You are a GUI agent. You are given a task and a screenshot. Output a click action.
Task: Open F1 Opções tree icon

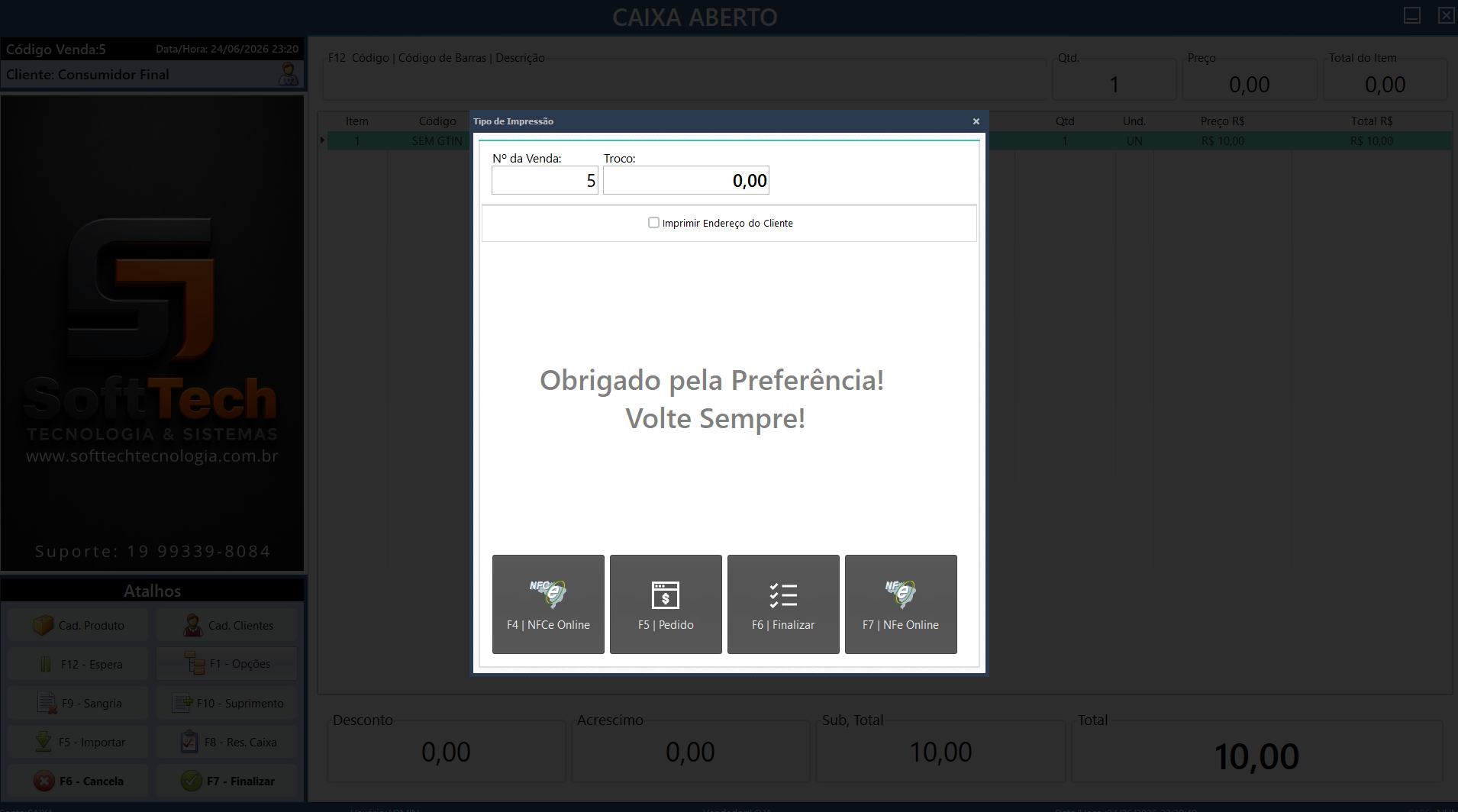pos(194,663)
